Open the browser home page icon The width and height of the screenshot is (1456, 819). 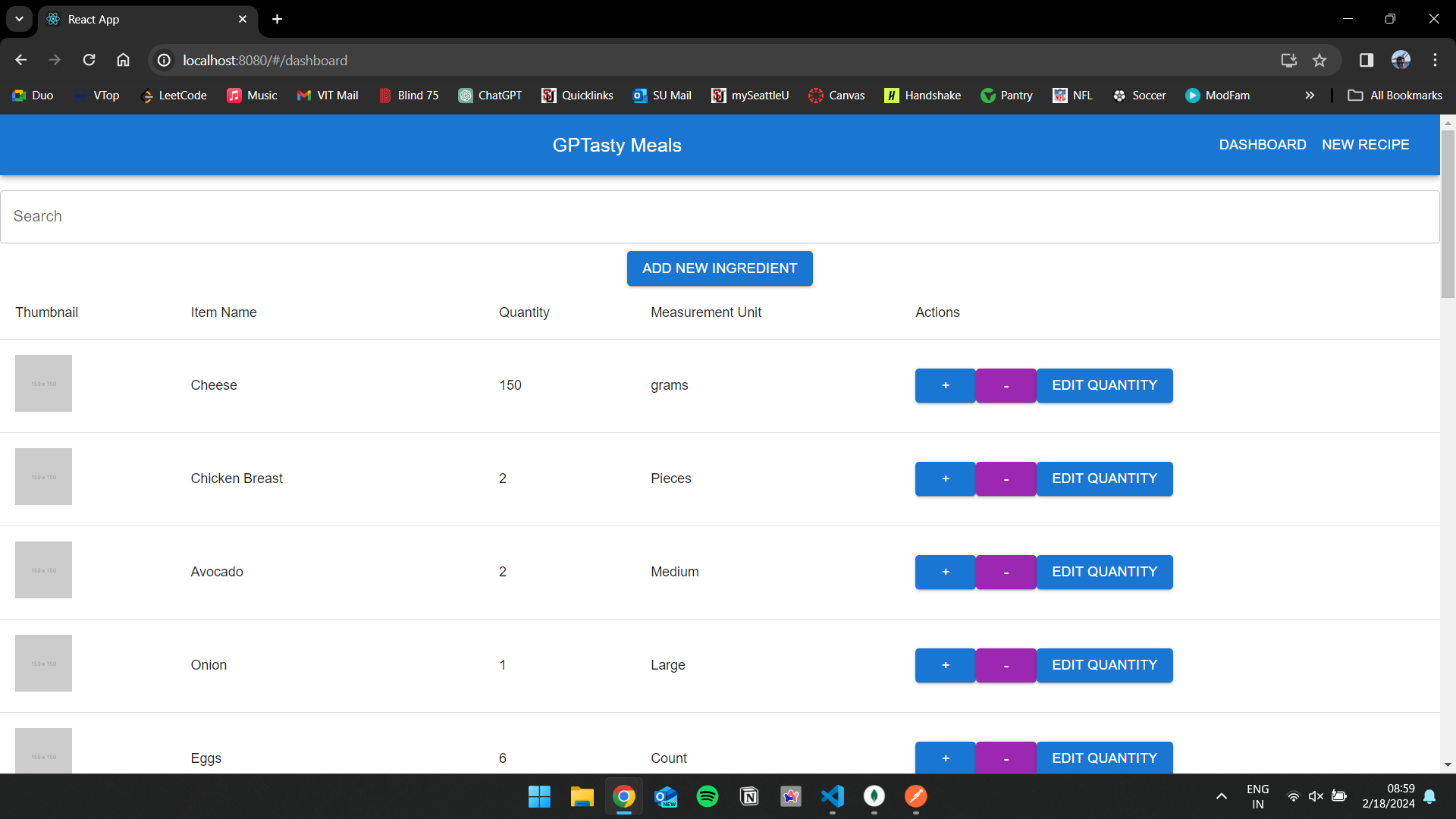tap(123, 60)
